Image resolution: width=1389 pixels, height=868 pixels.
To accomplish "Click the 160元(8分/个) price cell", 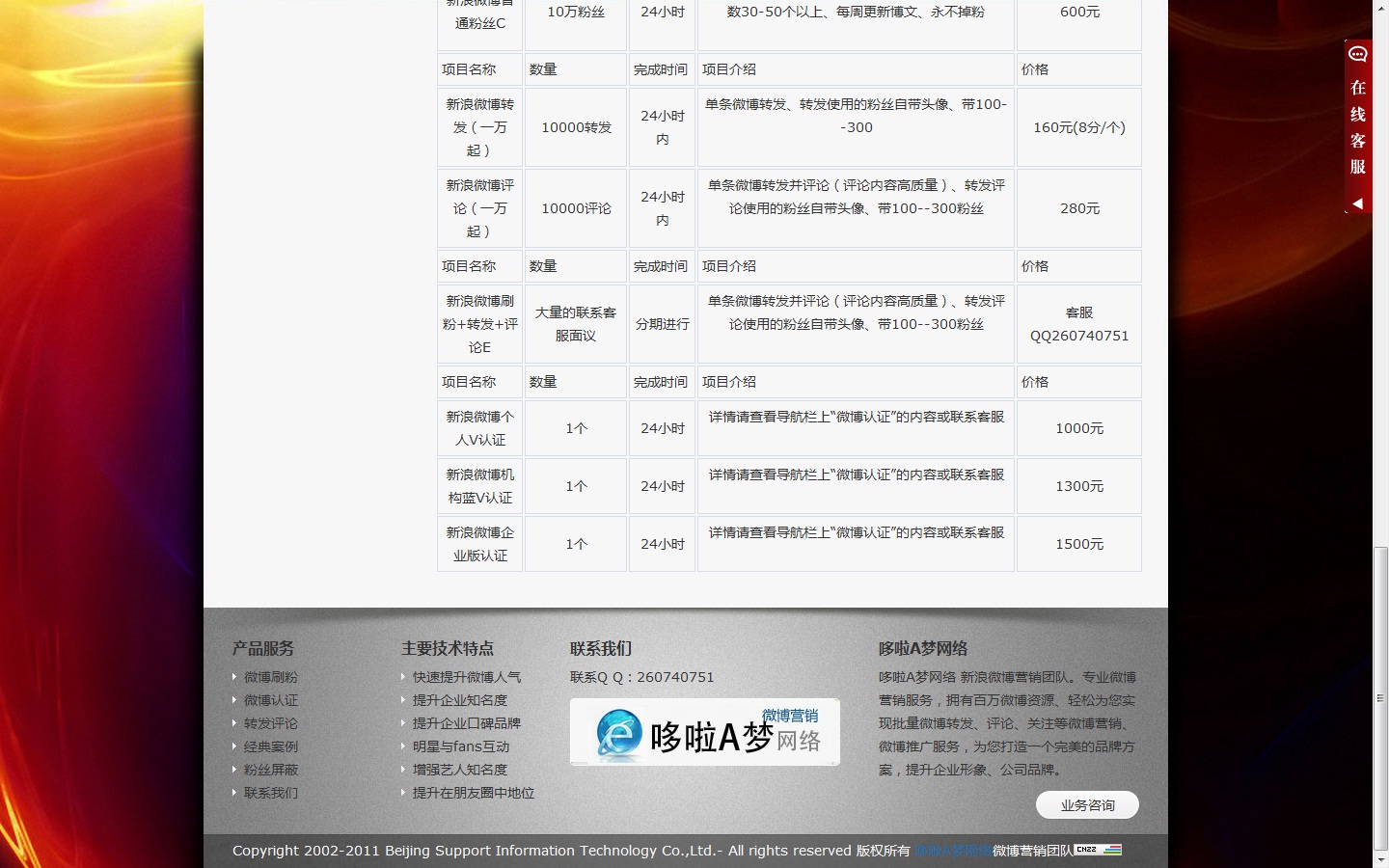I will [x=1079, y=127].
